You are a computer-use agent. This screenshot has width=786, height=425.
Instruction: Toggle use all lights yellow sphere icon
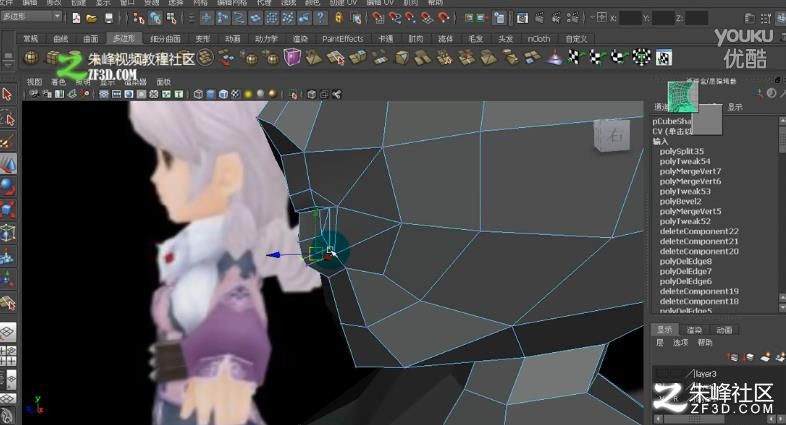pos(248,94)
